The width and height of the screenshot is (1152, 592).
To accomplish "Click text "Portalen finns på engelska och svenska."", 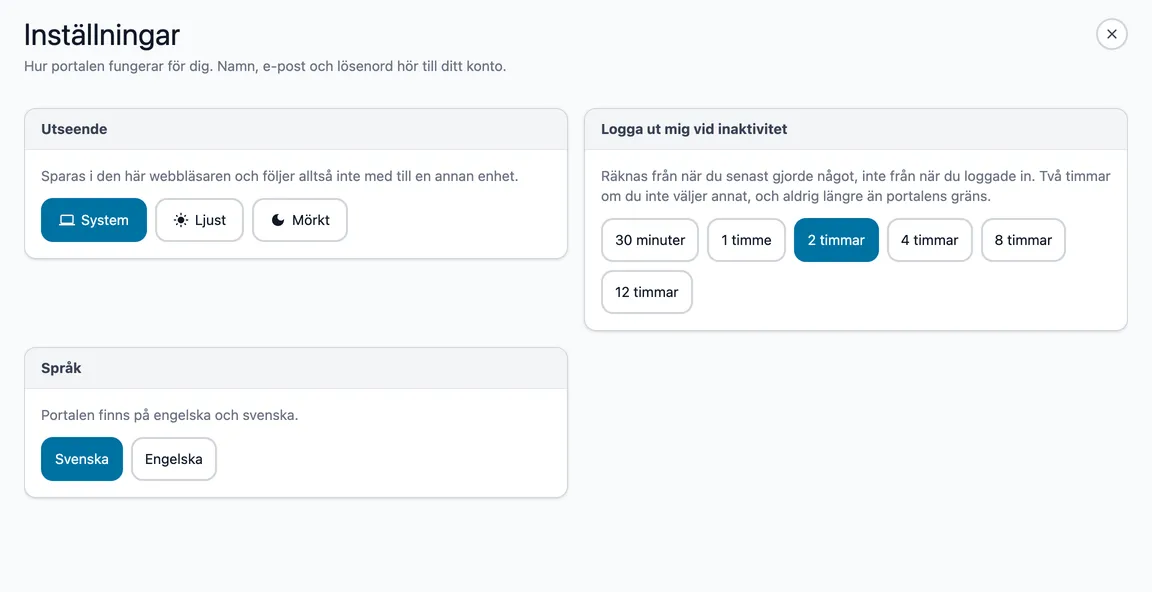I will (170, 415).
